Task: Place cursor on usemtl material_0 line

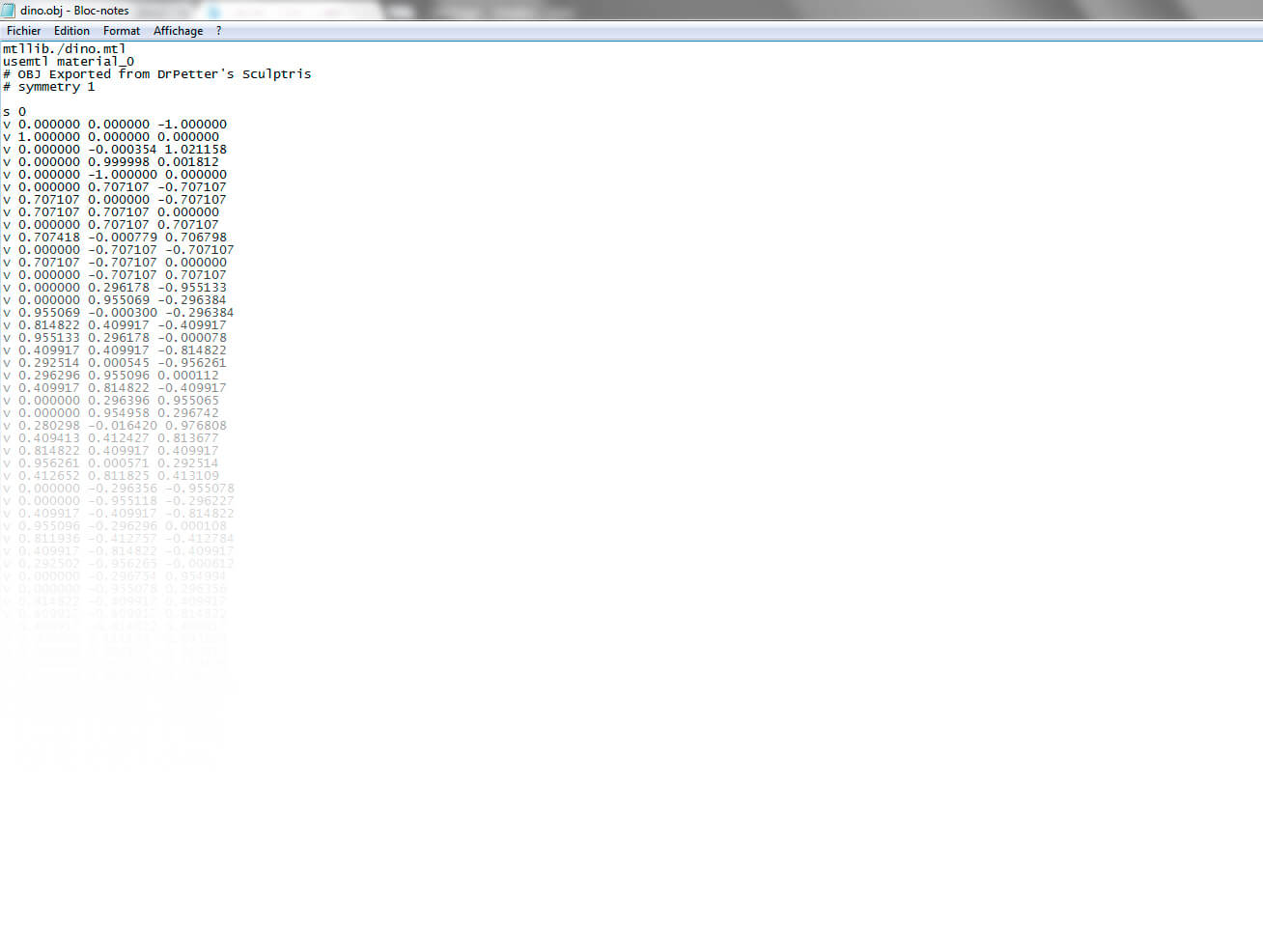Action: tap(69, 61)
